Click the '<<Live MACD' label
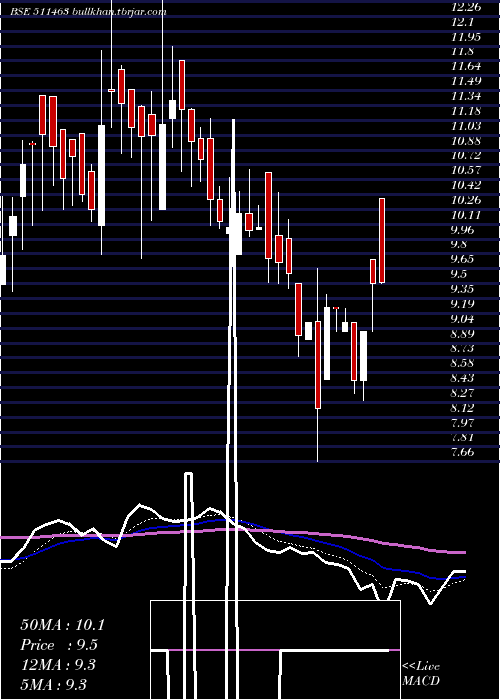Screen dimensions: 500x700 pyautogui.click(x=421, y=673)
